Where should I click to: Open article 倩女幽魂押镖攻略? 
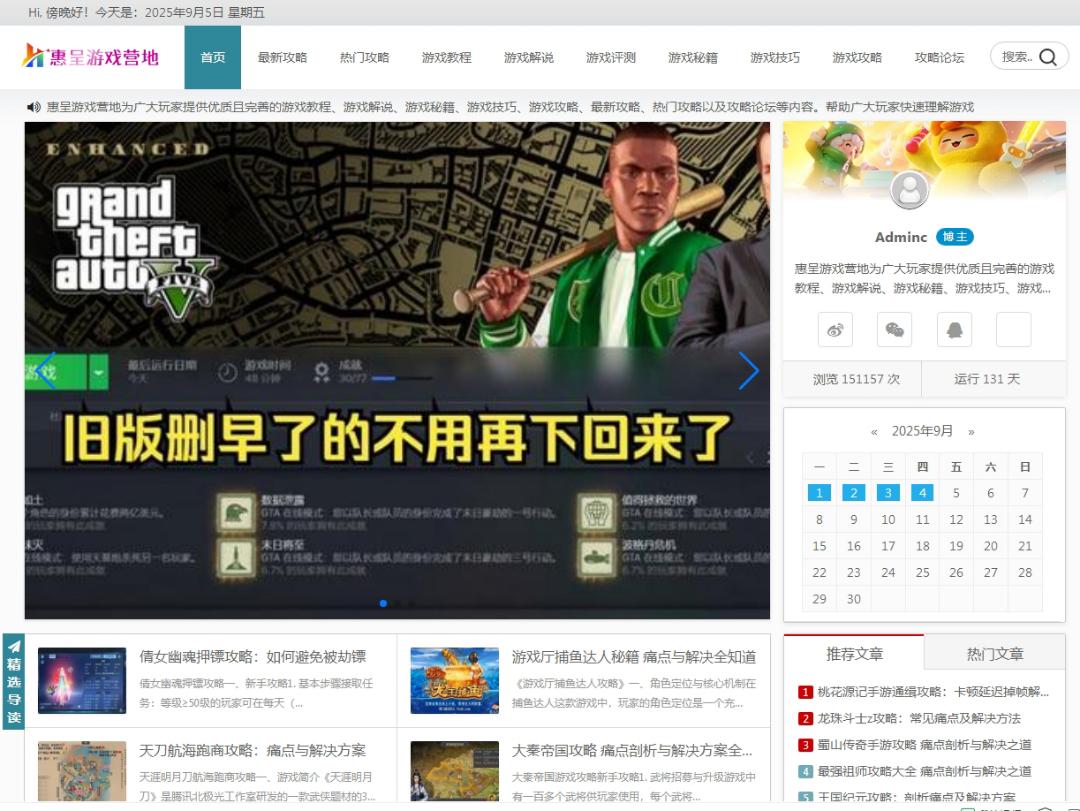[x=253, y=657]
